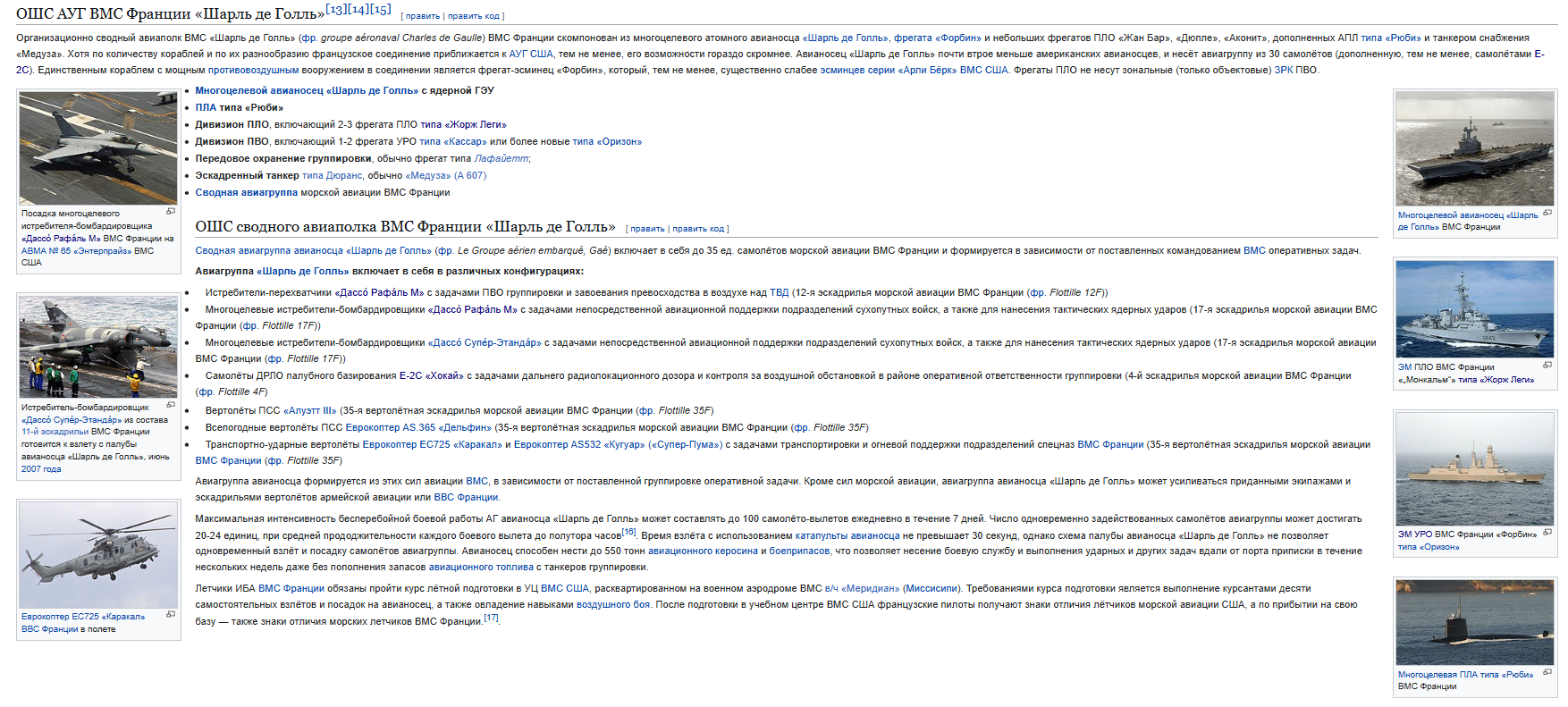This screenshot has height=707, width=1568.
Task: Open 'типа «Кассар»' link in Дивизион ПВО row
Action: [453, 141]
